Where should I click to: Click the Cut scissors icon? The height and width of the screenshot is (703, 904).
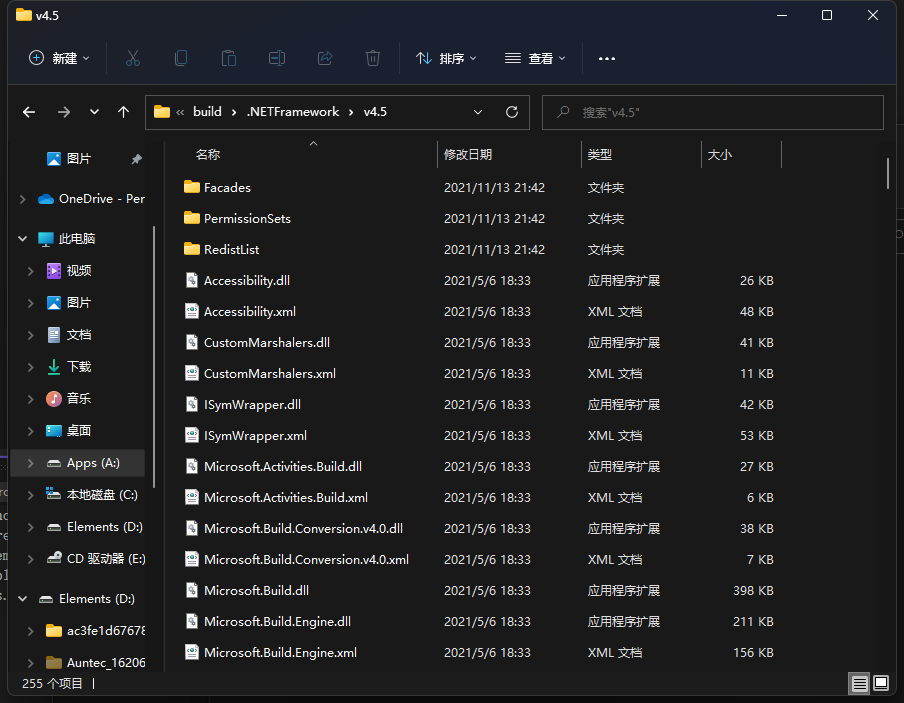pos(133,58)
